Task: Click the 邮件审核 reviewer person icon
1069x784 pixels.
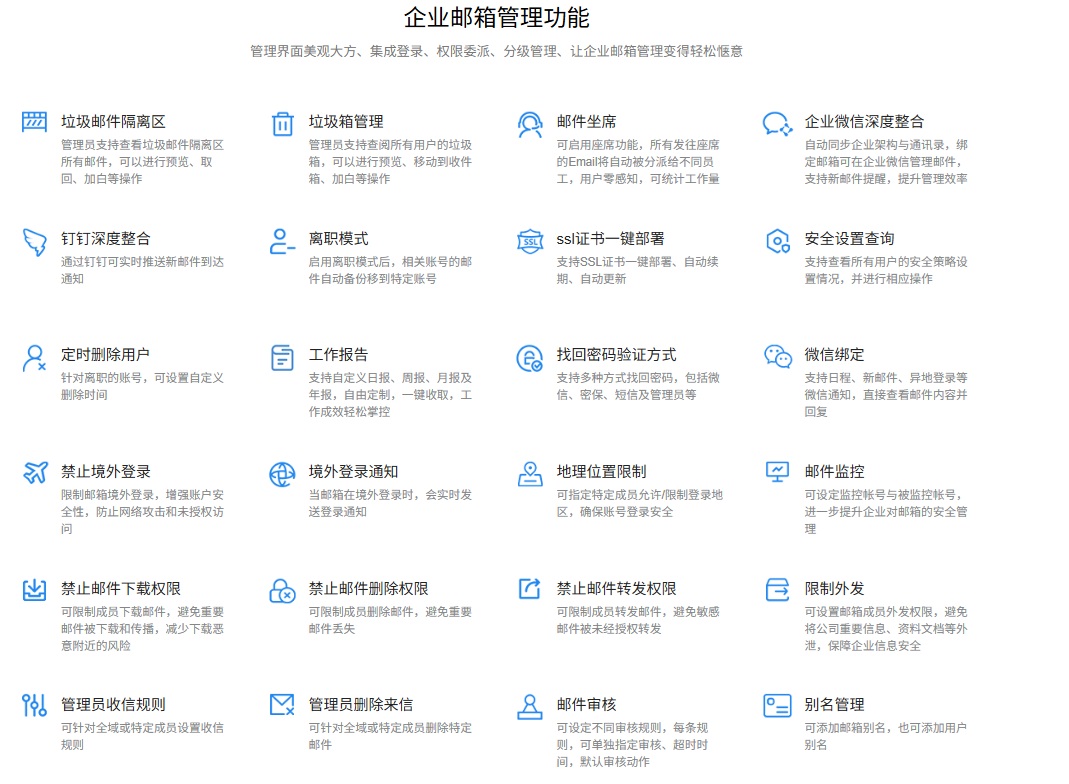Action: pyautogui.click(x=530, y=707)
